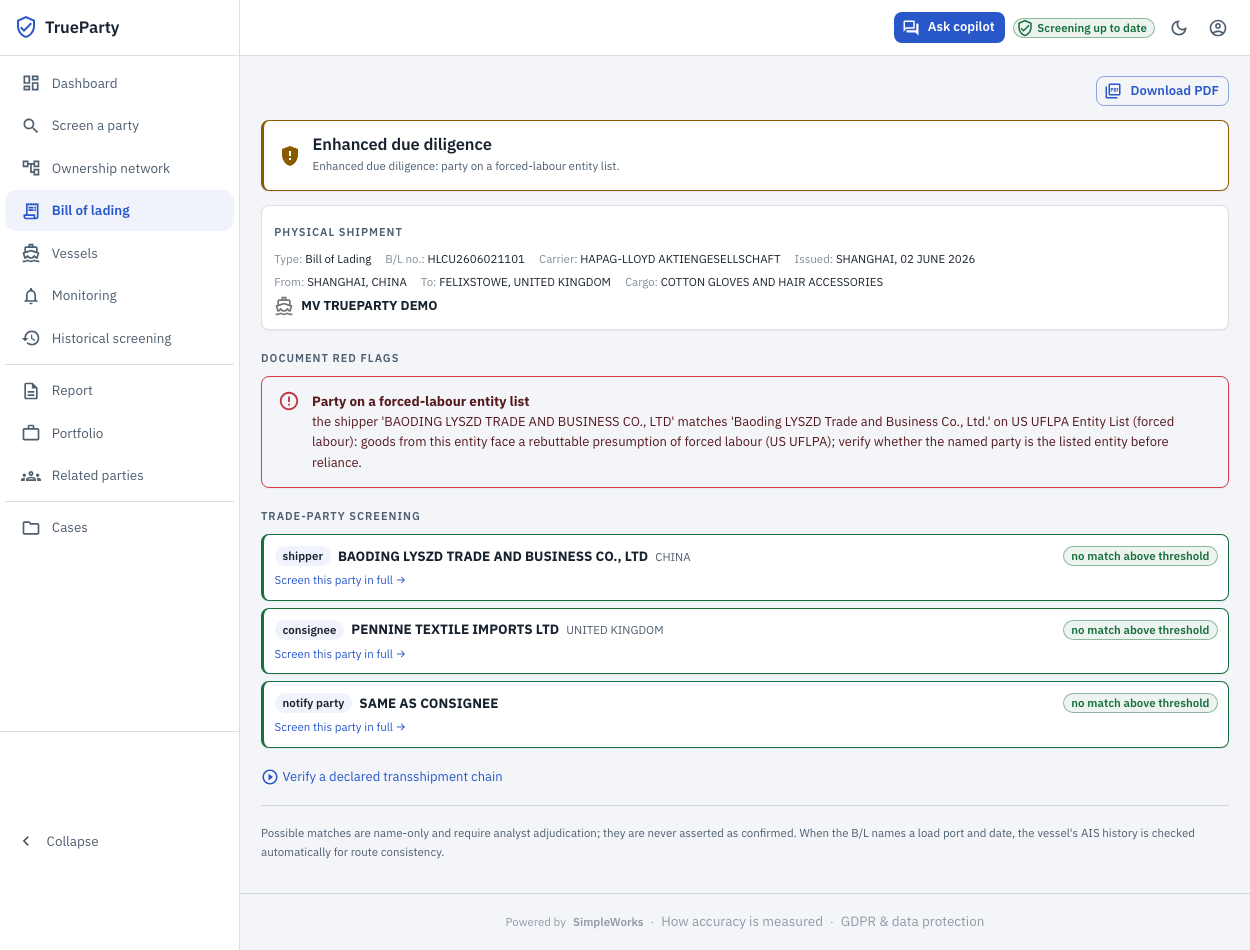Image resolution: width=1250 pixels, height=950 pixels.
Task: Click the Screening up to date status badge
Action: coord(1084,28)
